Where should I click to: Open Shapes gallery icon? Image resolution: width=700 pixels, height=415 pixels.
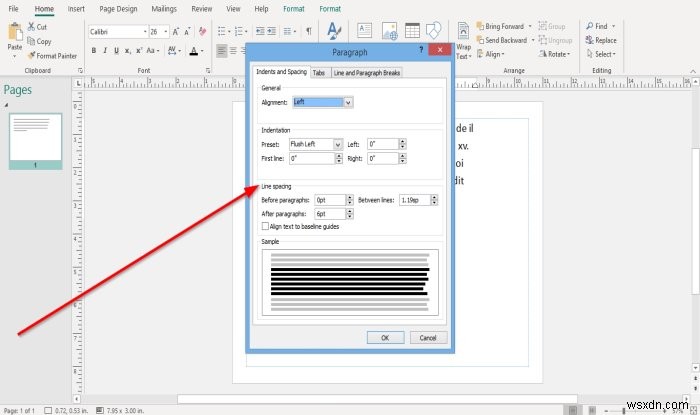(433, 31)
